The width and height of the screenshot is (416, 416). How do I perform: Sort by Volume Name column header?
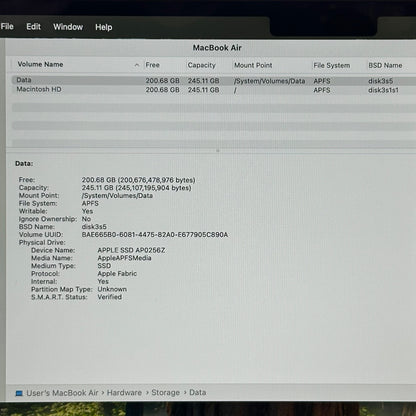pyautogui.click(x=40, y=64)
